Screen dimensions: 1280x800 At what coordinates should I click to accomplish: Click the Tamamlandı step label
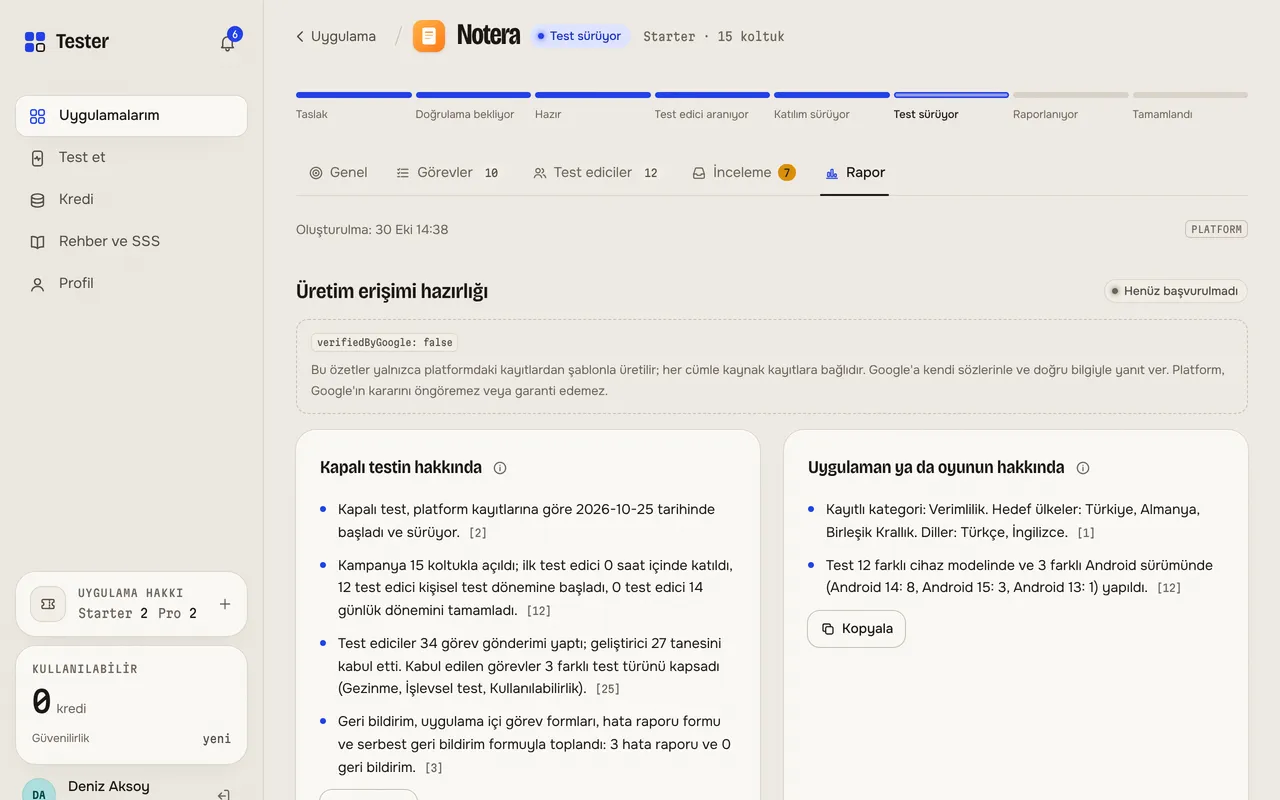coord(1162,115)
